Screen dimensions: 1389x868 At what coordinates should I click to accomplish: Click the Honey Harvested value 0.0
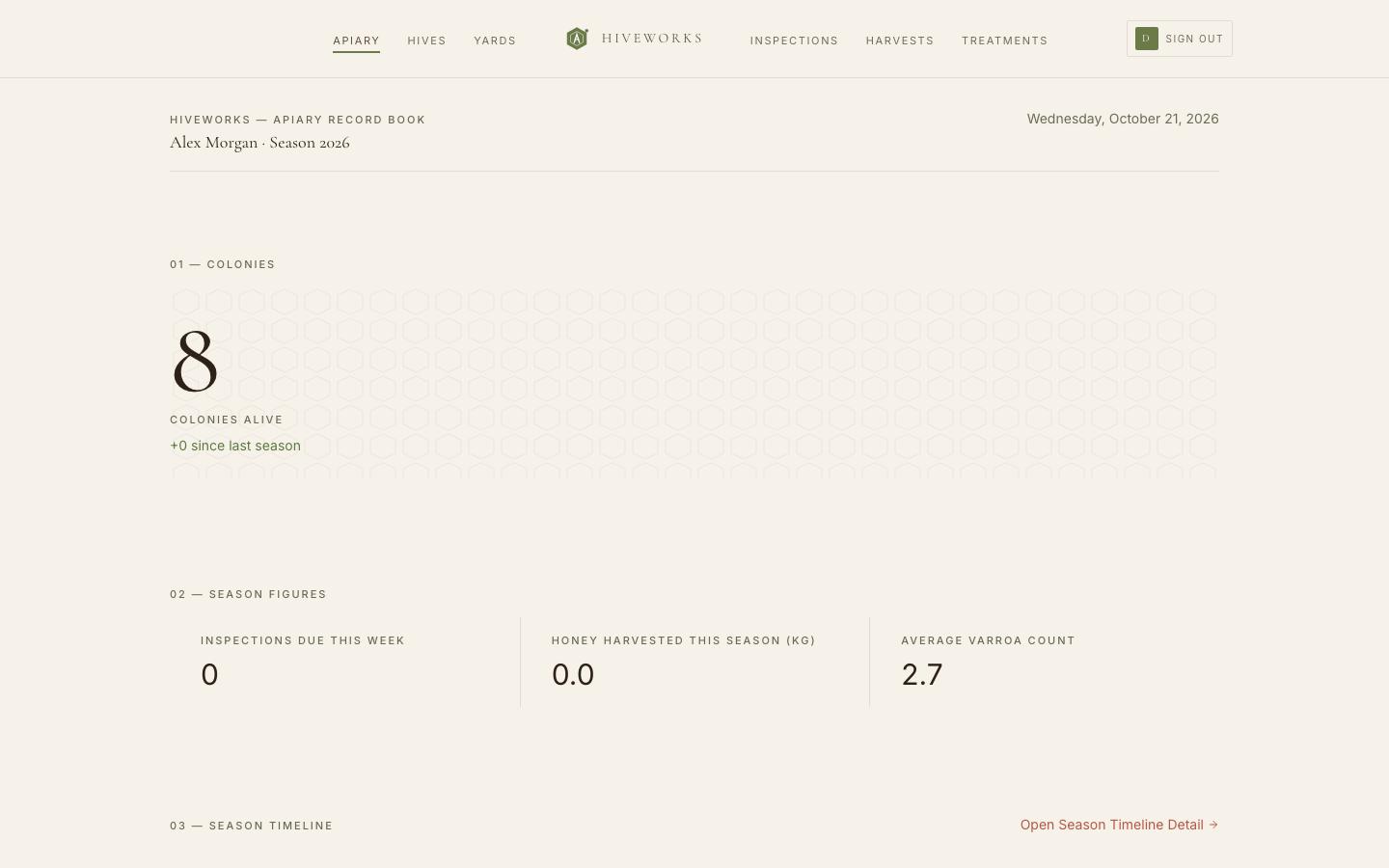(573, 674)
